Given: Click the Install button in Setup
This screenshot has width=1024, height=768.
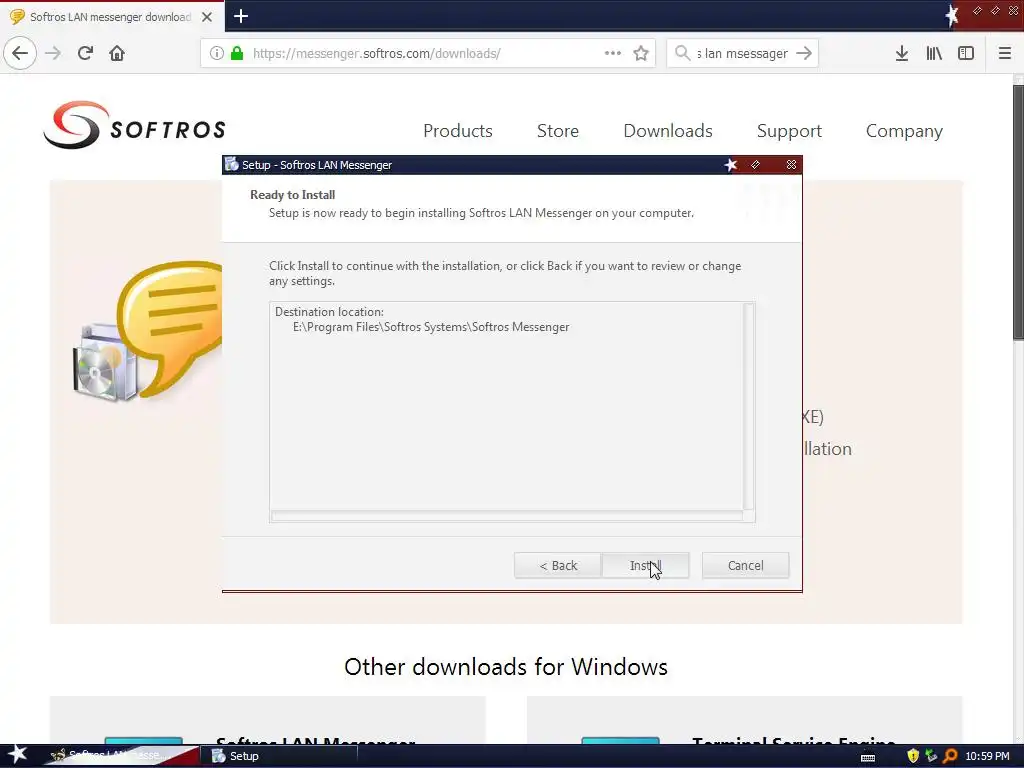Looking at the screenshot, I should click(x=645, y=566).
